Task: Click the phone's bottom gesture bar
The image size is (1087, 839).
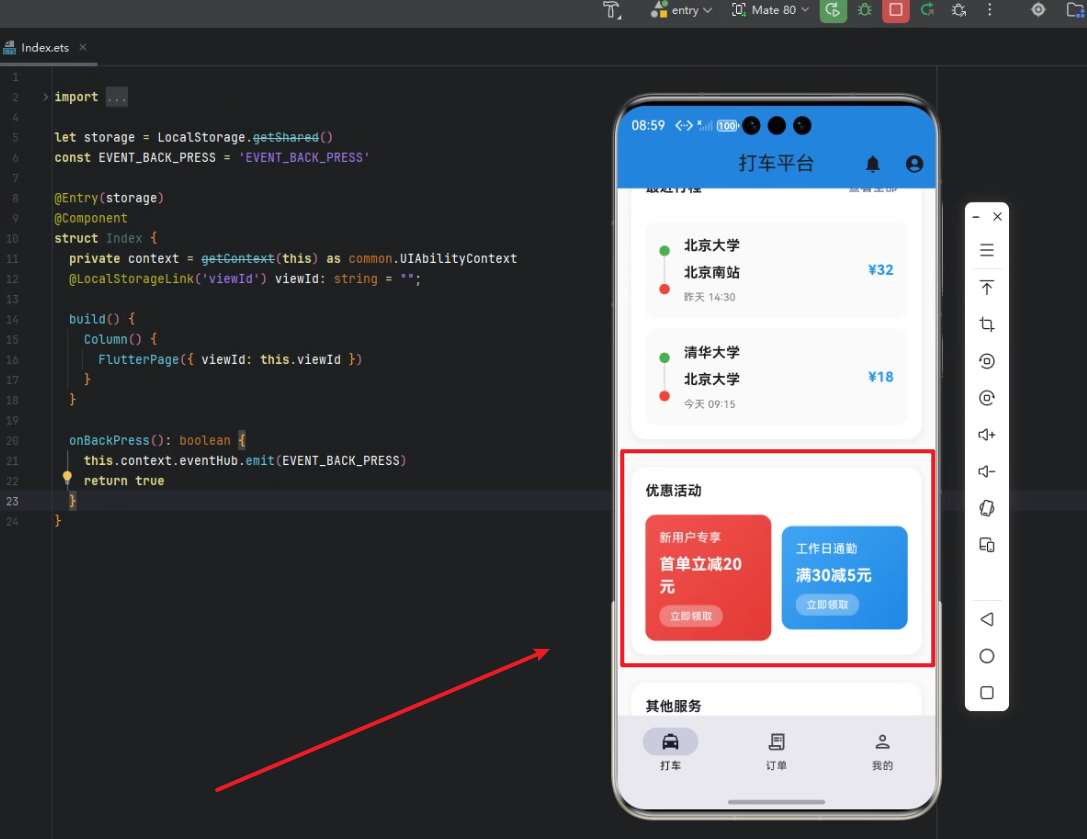Action: pos(776,802)
